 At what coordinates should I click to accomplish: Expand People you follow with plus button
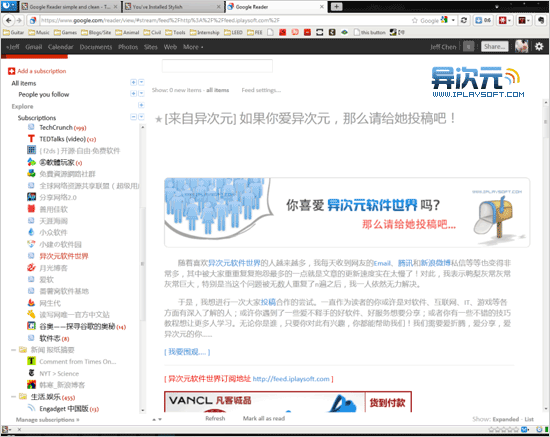133,94
